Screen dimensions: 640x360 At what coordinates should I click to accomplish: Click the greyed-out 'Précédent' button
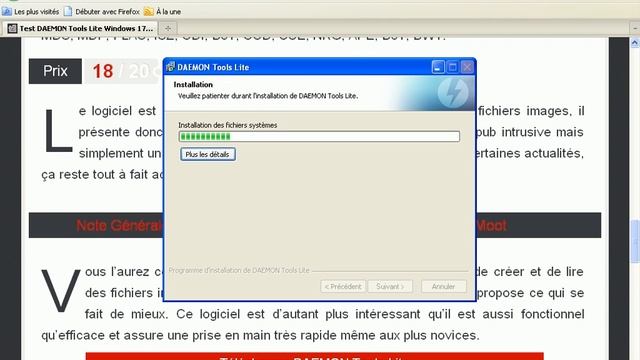343,287
